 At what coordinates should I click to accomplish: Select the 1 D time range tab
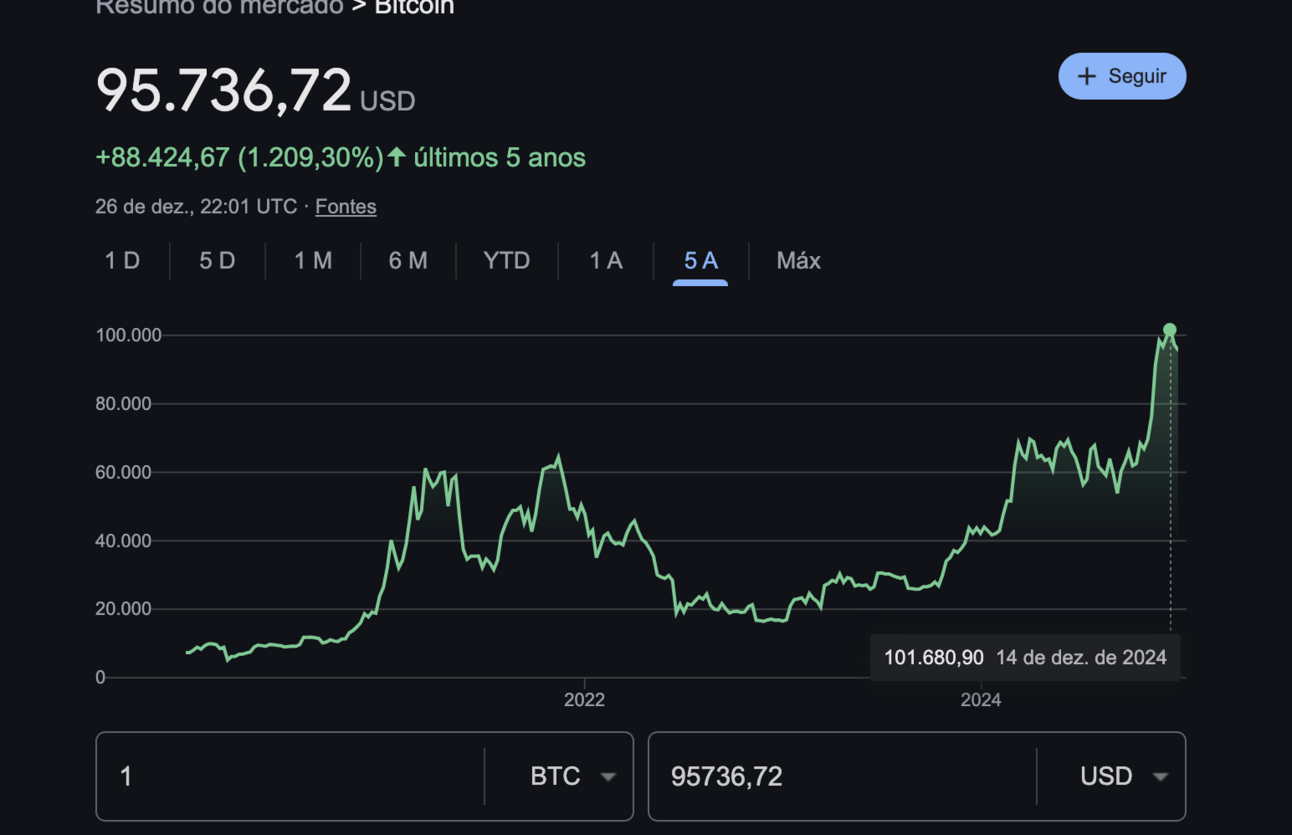[123, 261]
